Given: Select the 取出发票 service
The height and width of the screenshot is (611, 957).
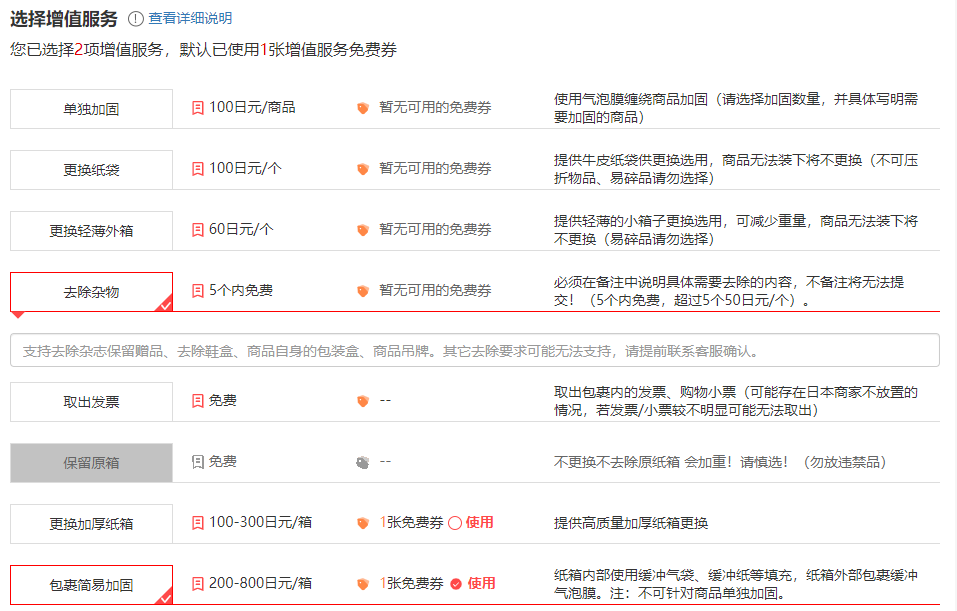Looking at the screenshot, I should [x=92, y=402].
